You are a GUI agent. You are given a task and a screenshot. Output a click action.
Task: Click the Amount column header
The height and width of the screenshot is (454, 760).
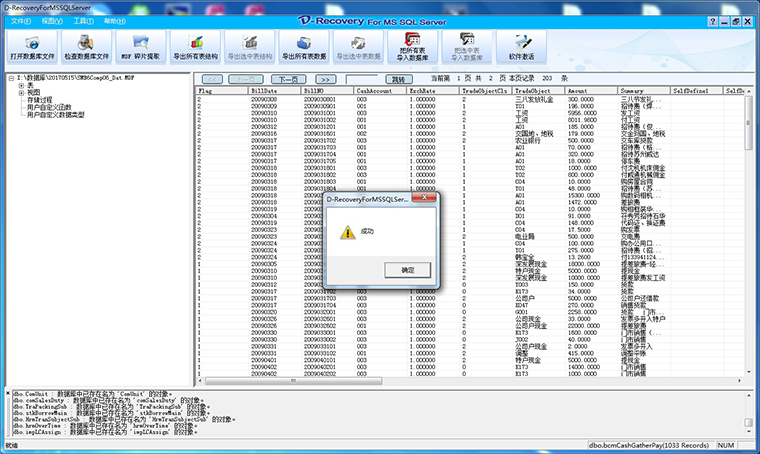(592, 91)
